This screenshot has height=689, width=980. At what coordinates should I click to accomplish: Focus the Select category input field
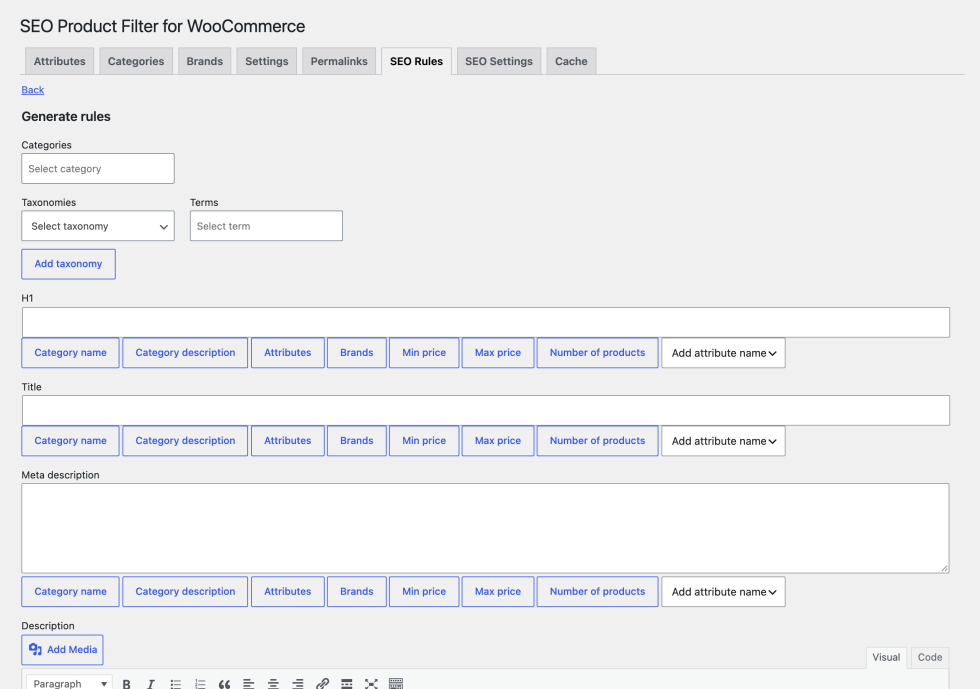[98, 169]
